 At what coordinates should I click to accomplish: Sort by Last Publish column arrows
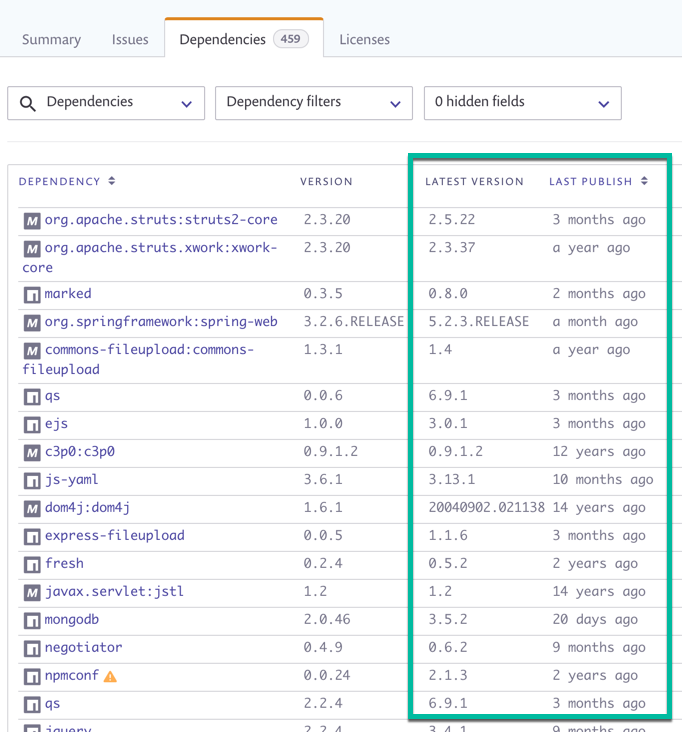point(644,181)
